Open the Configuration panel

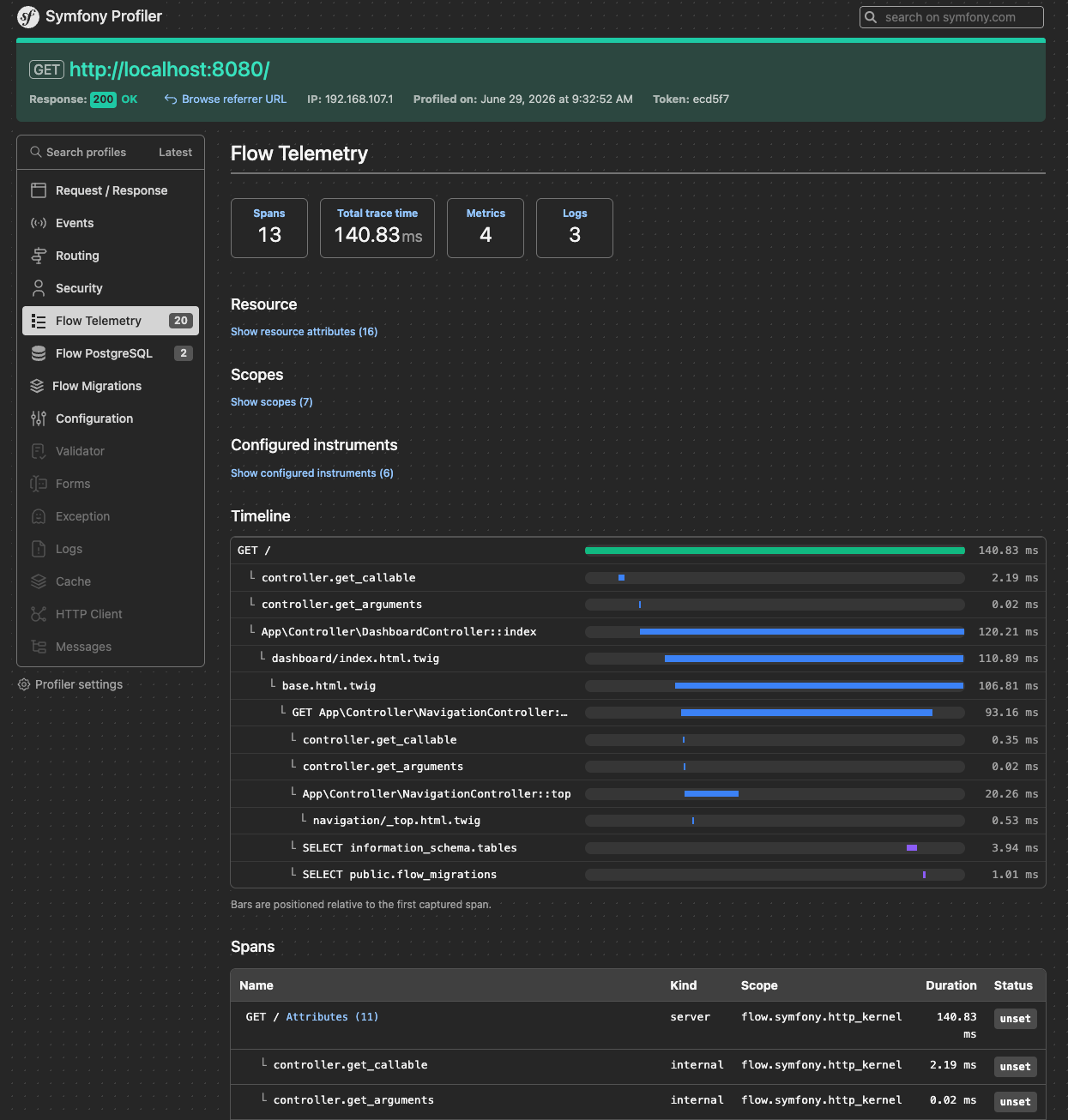(x=111, y=418)
